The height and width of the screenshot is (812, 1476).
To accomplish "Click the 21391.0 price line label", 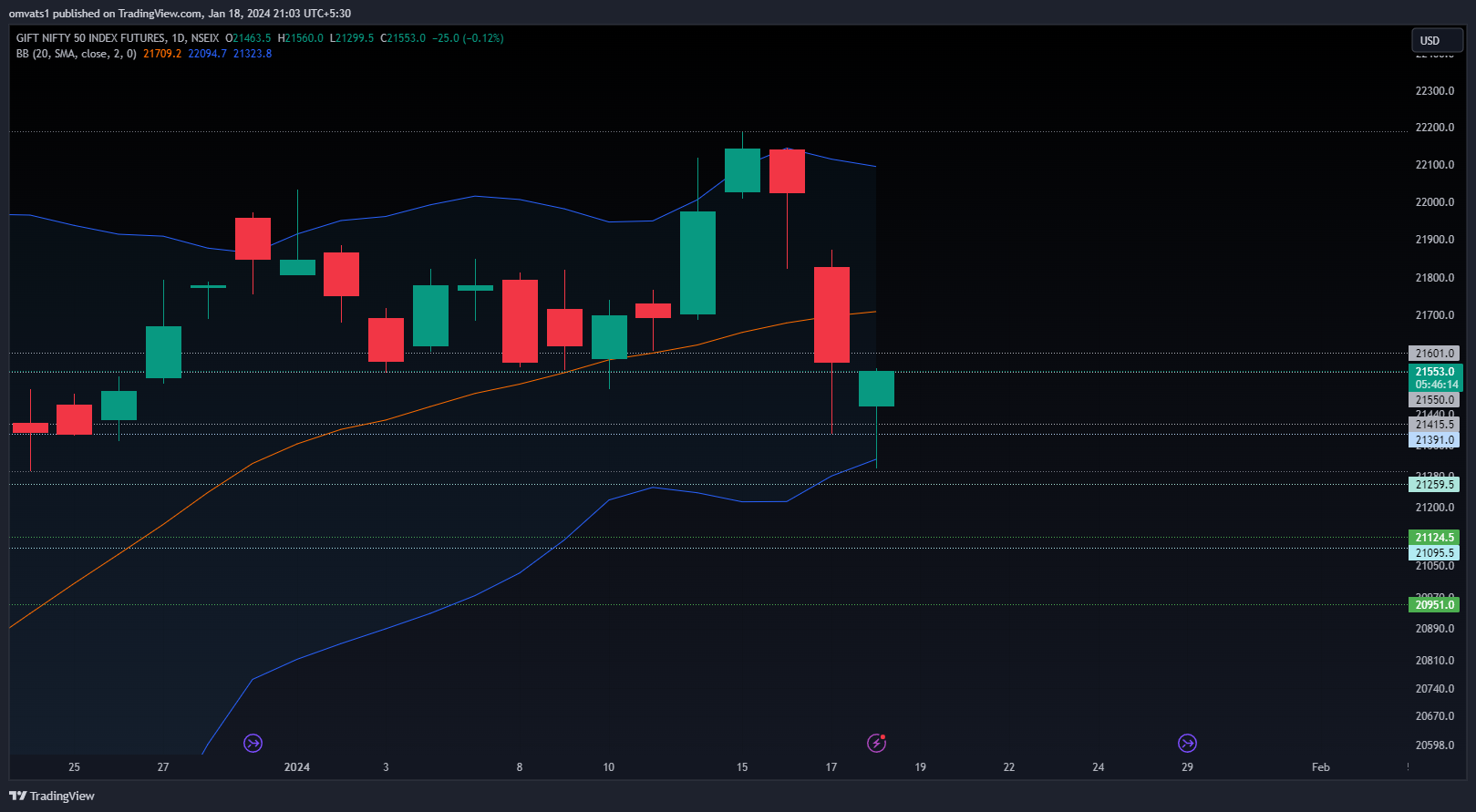I will [1435, 440].
